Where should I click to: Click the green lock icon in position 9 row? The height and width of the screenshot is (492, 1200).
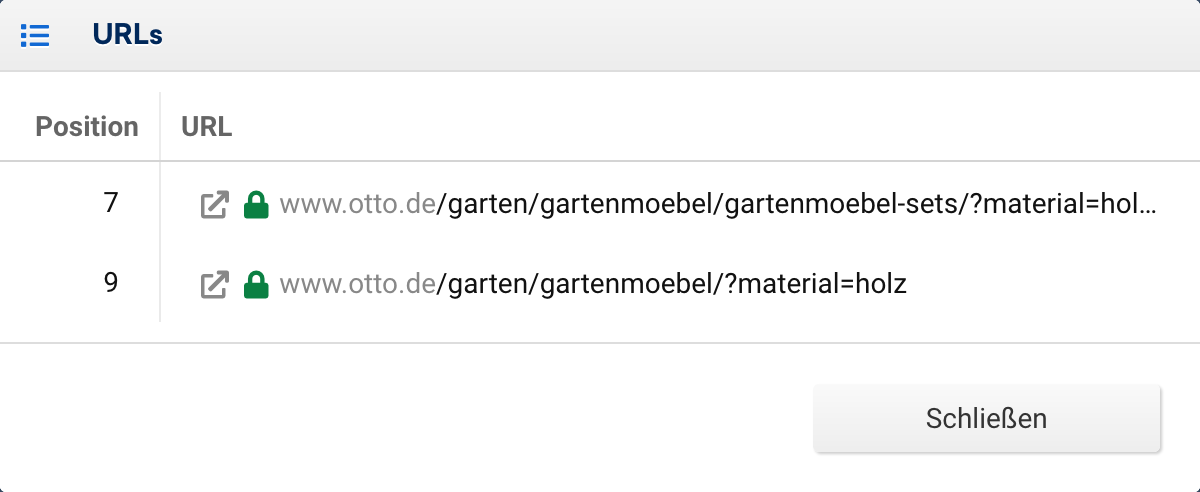pyautogui.click(x=257, y=285)
